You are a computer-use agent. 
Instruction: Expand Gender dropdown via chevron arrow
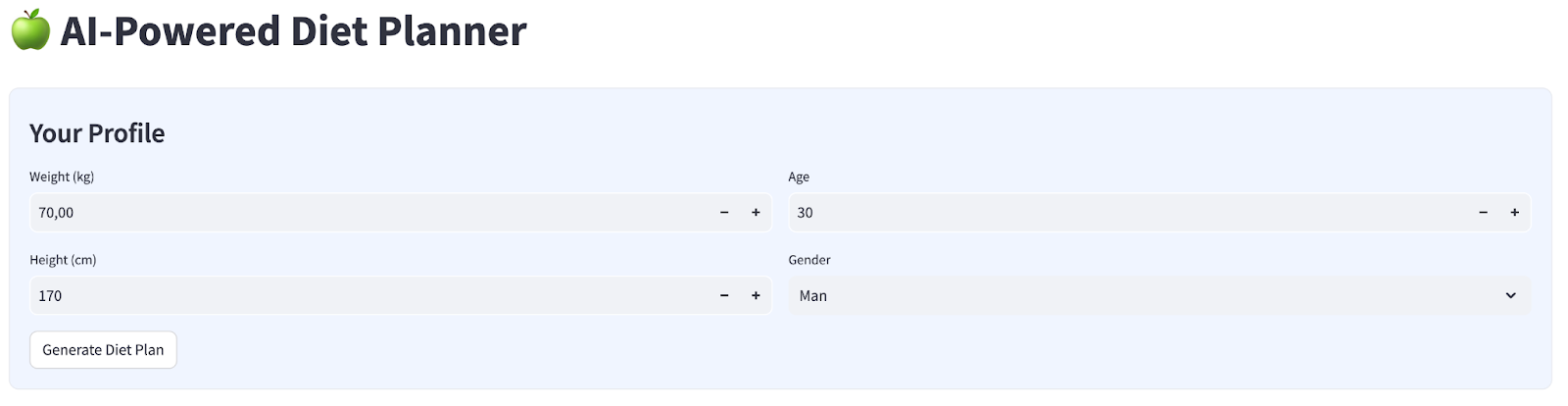[1510, 296]
